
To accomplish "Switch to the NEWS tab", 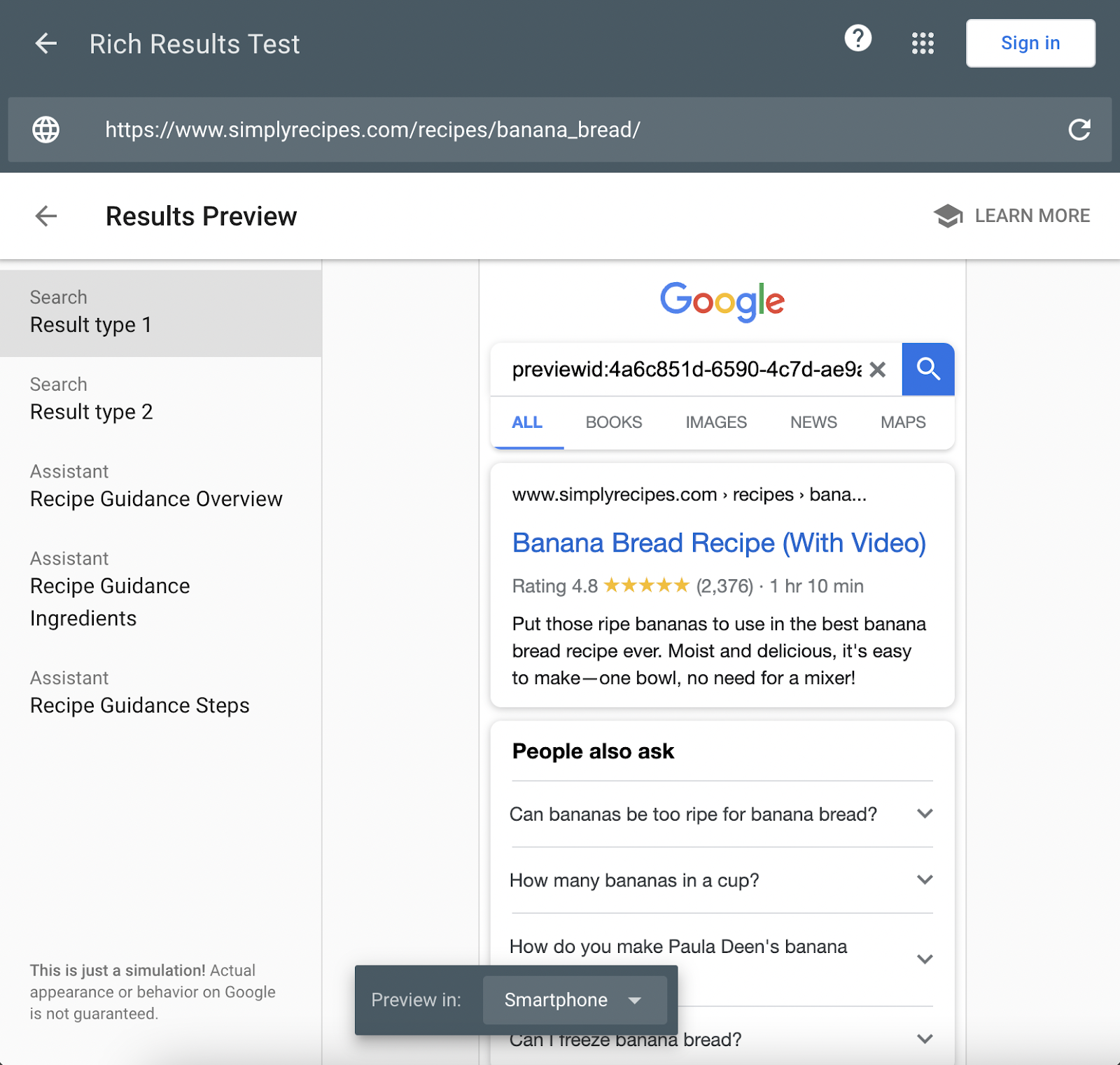I will pyautogui.click(x=813, y=422).
